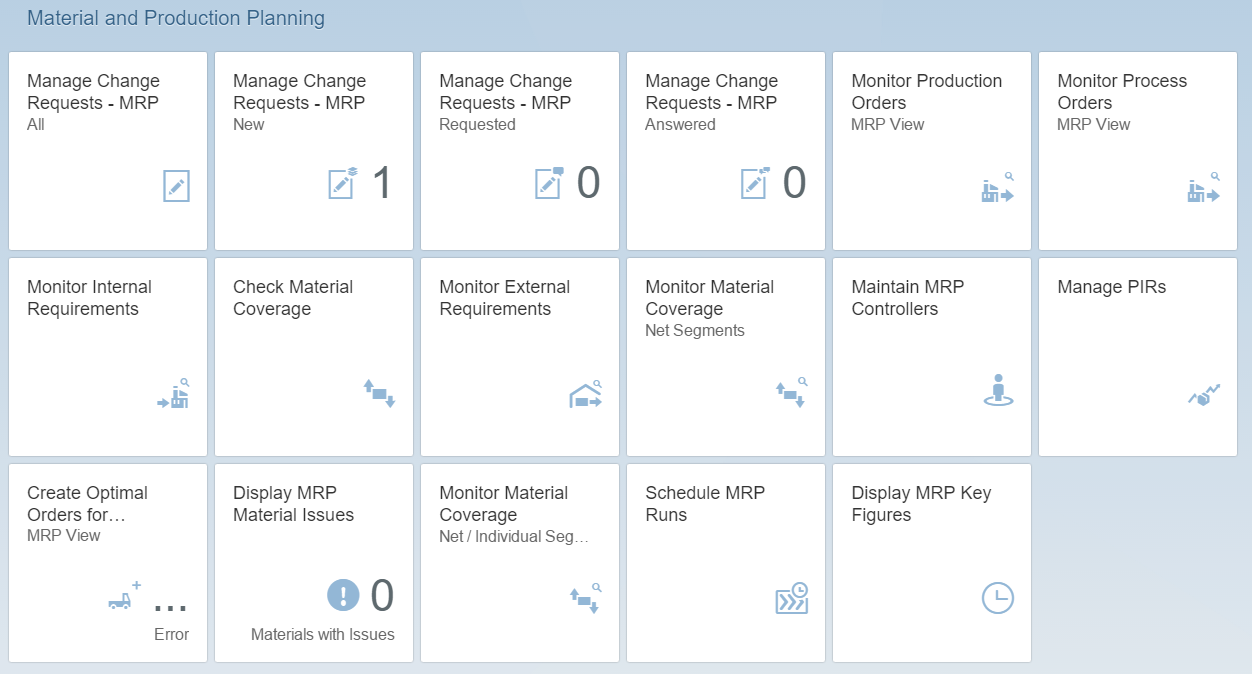Open Manage Change Requests - MRP New tile
Image resolution: width=1252 pixels, height=674 pixels.
pyautogui.click(x=313, y=150)
